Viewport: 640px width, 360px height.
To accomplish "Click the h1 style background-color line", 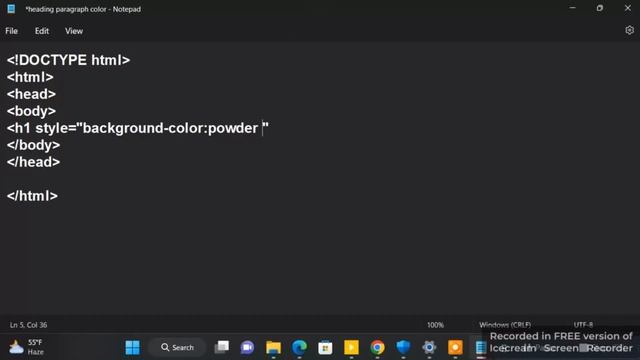I will click(138, 128).
